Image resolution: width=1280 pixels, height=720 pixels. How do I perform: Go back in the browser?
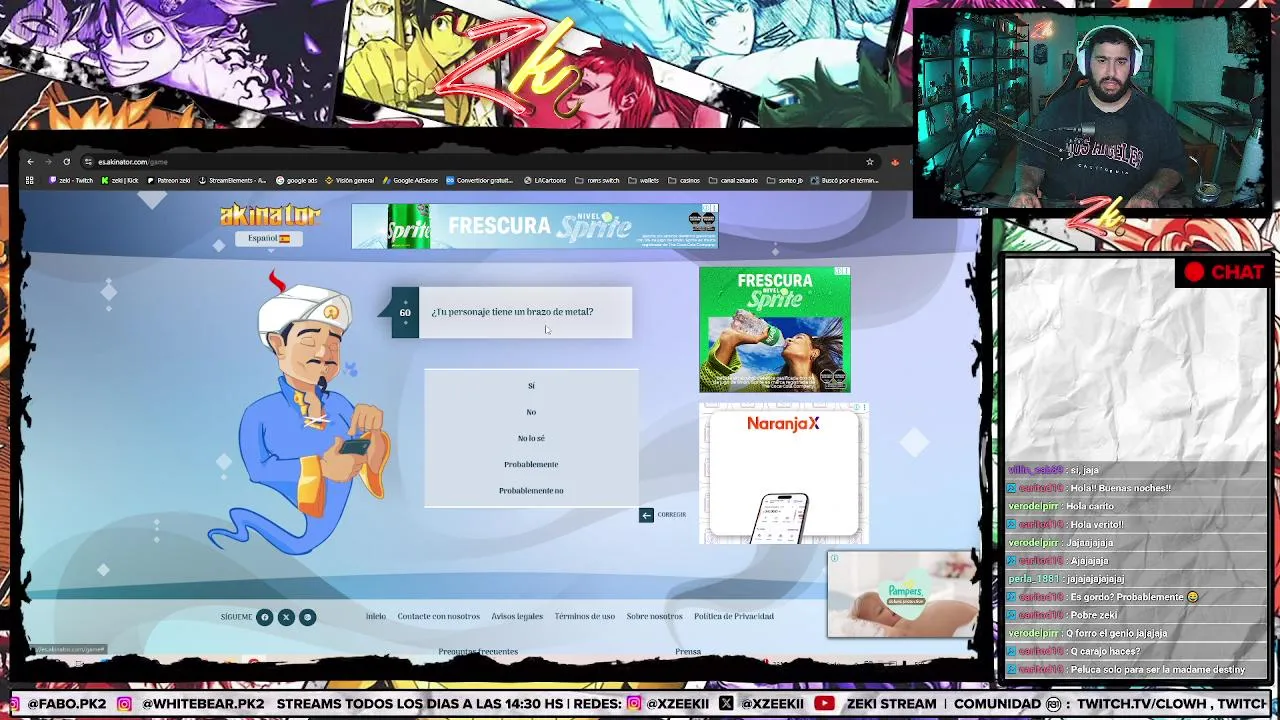[x=30, y=162]
